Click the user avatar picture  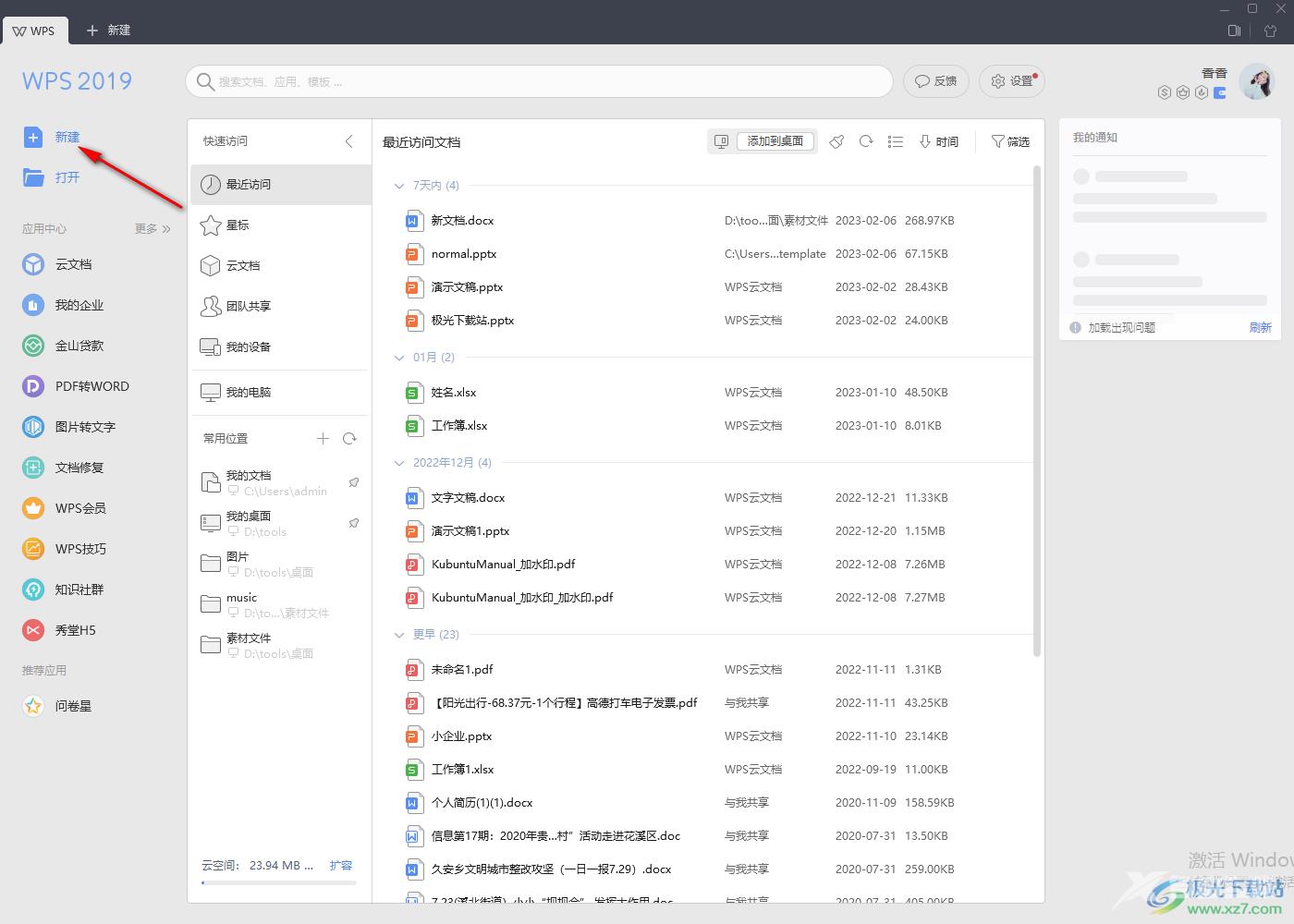point(1257,81)
